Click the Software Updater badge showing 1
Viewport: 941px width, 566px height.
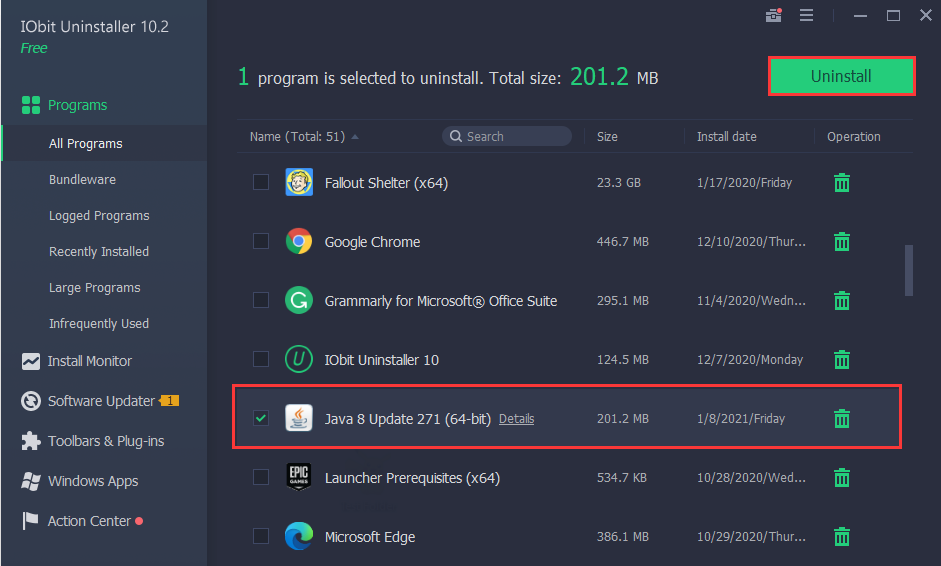(170, 400)
